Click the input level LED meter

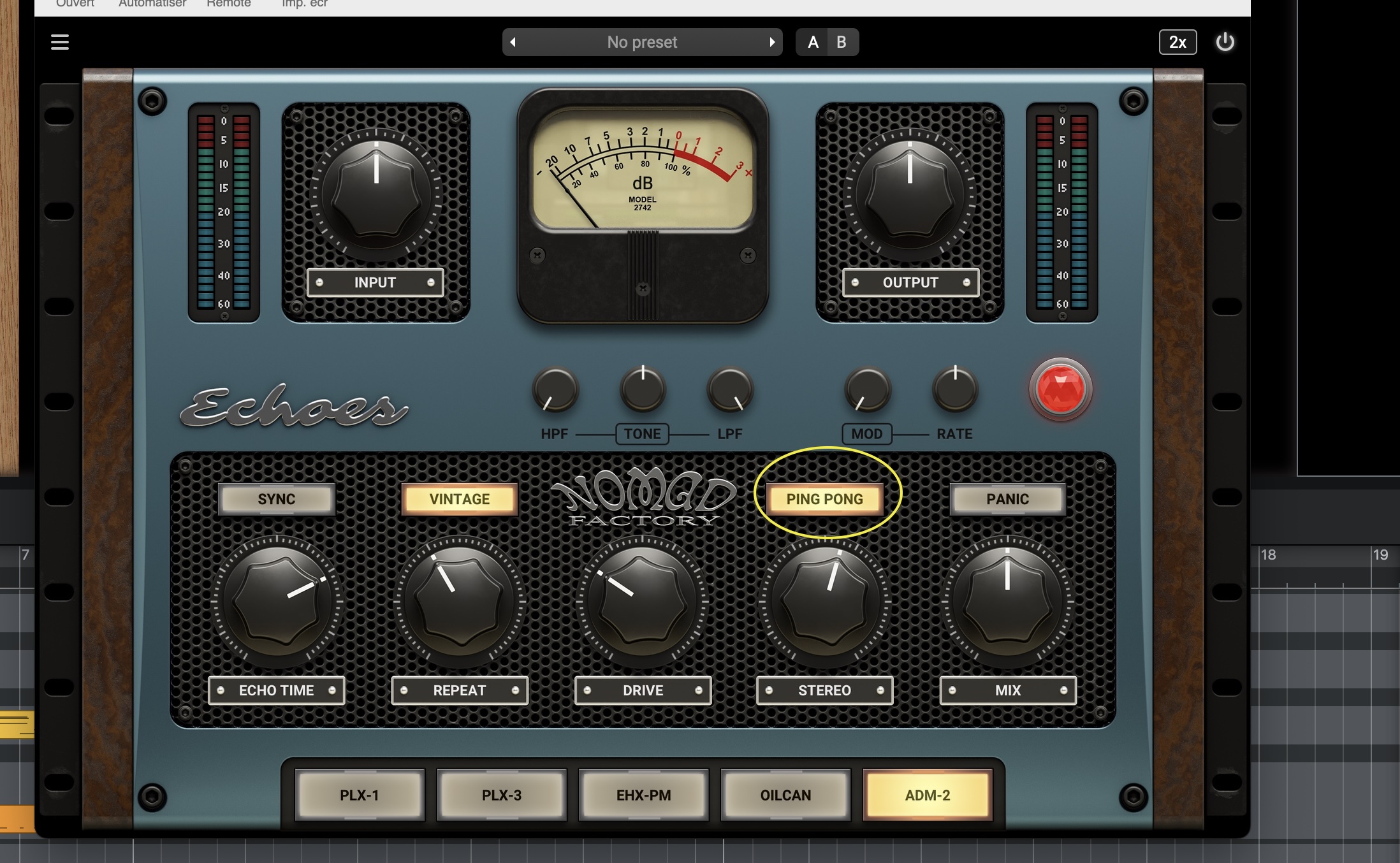coord(224,212)
